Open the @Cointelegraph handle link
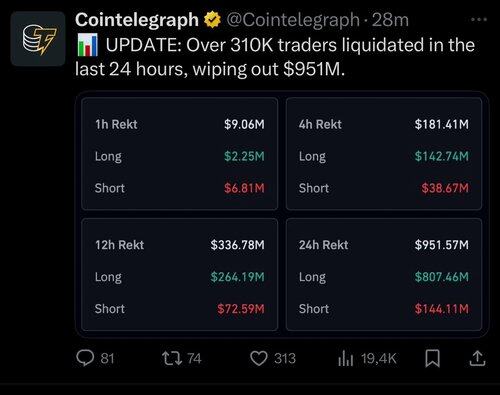The width and height of the screenshot is (500, 395). tap(293, 20)
